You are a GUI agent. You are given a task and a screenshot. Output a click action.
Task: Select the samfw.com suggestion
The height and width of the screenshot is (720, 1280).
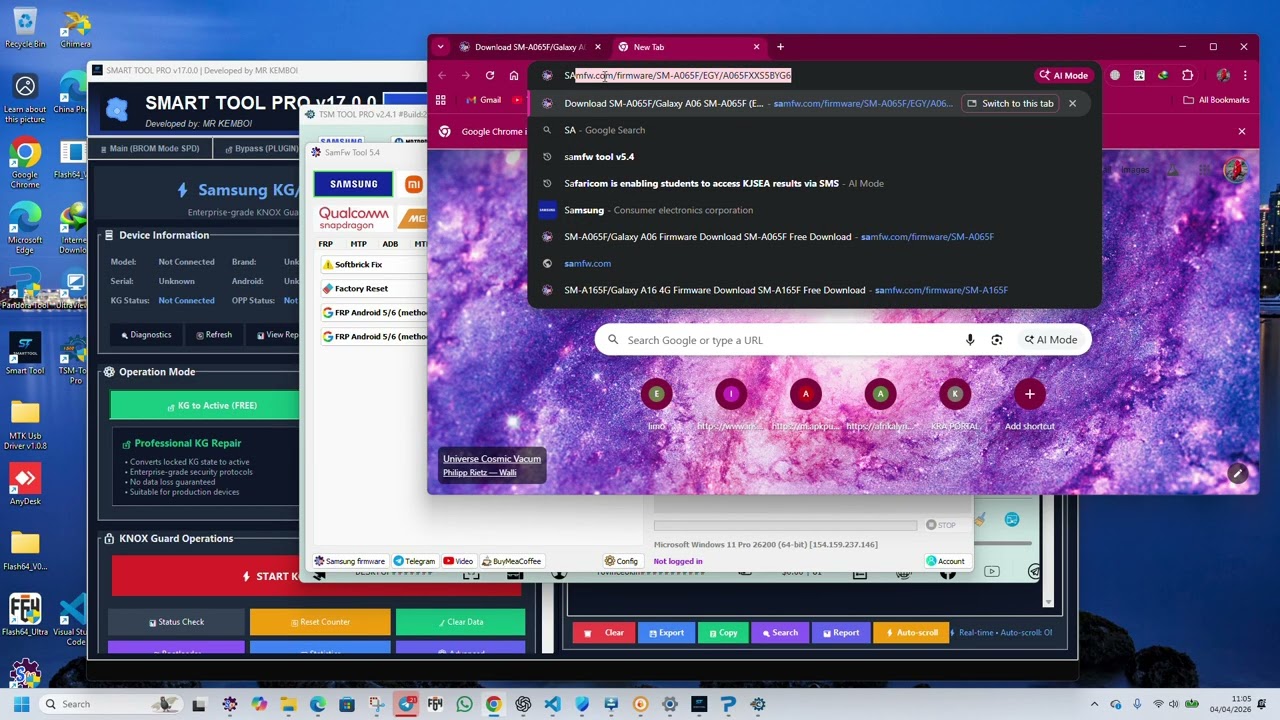click(814, 263)
